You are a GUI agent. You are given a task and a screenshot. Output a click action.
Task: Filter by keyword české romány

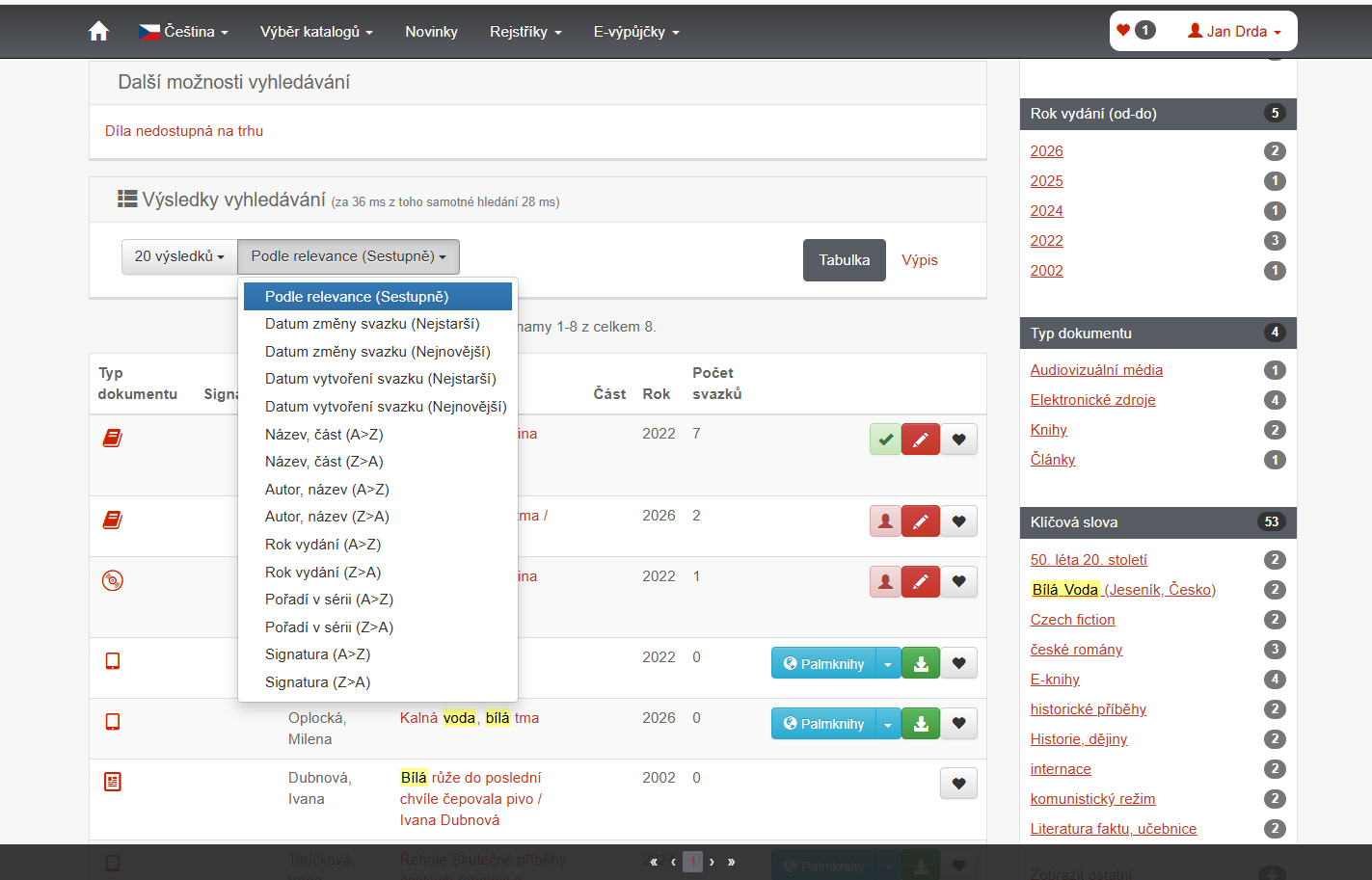point(1076,650)
